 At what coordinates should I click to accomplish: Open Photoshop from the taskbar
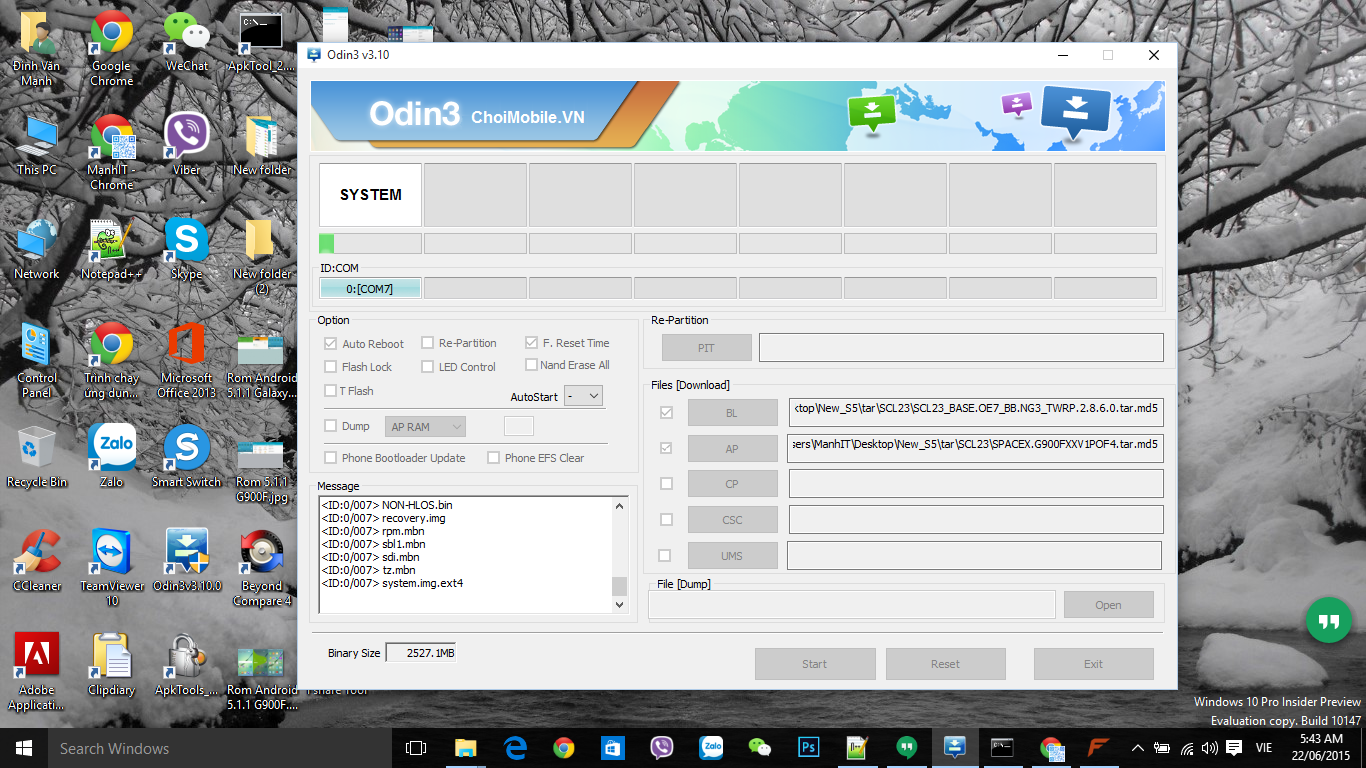(x=809, y=747)
